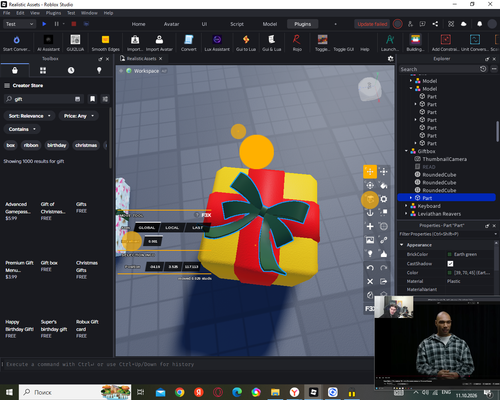Stop the running test with the red square
The width and height of the screenshot is (500, 400).
tap(74, 24)
